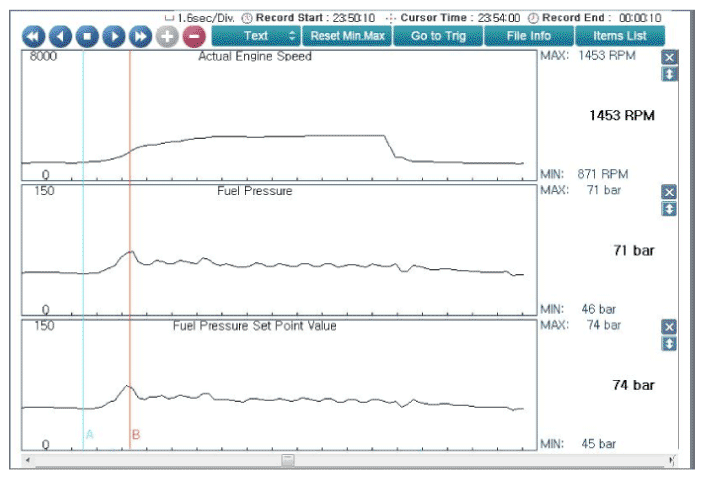Open the Text display mode dropdown
The image size is (704, 479).
point(256,36)
